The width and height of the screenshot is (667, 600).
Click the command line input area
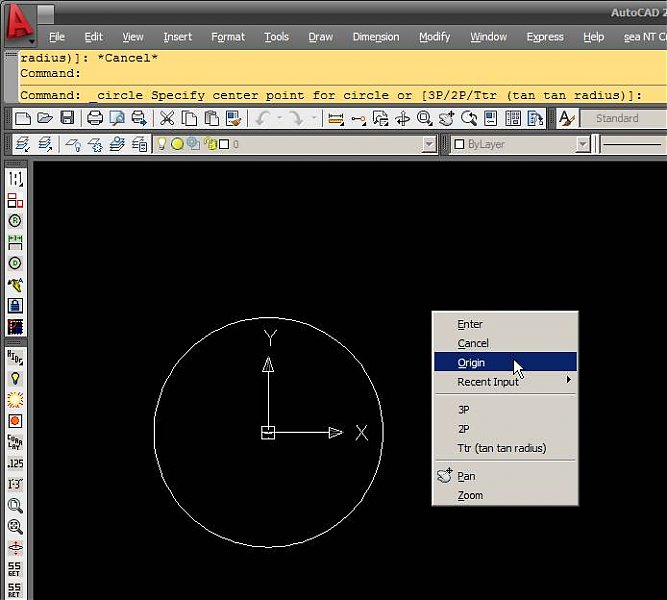pyautogui.click(x=340, y=95)
